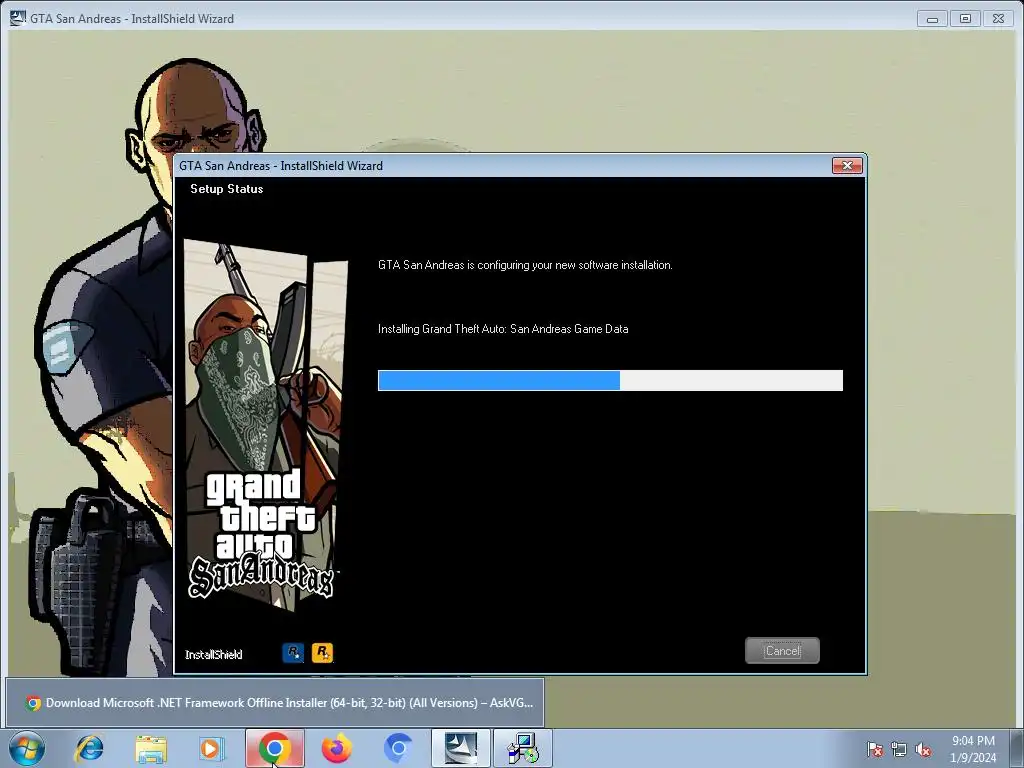Open Firefox from the taskbar
This screenshot has width=1024, height=768.
coord(337,748)
